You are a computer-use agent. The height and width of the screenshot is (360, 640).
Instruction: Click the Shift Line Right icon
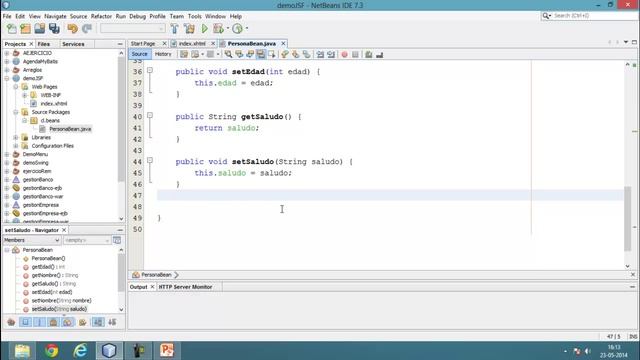pyautogui.click(x=331, y=54)
